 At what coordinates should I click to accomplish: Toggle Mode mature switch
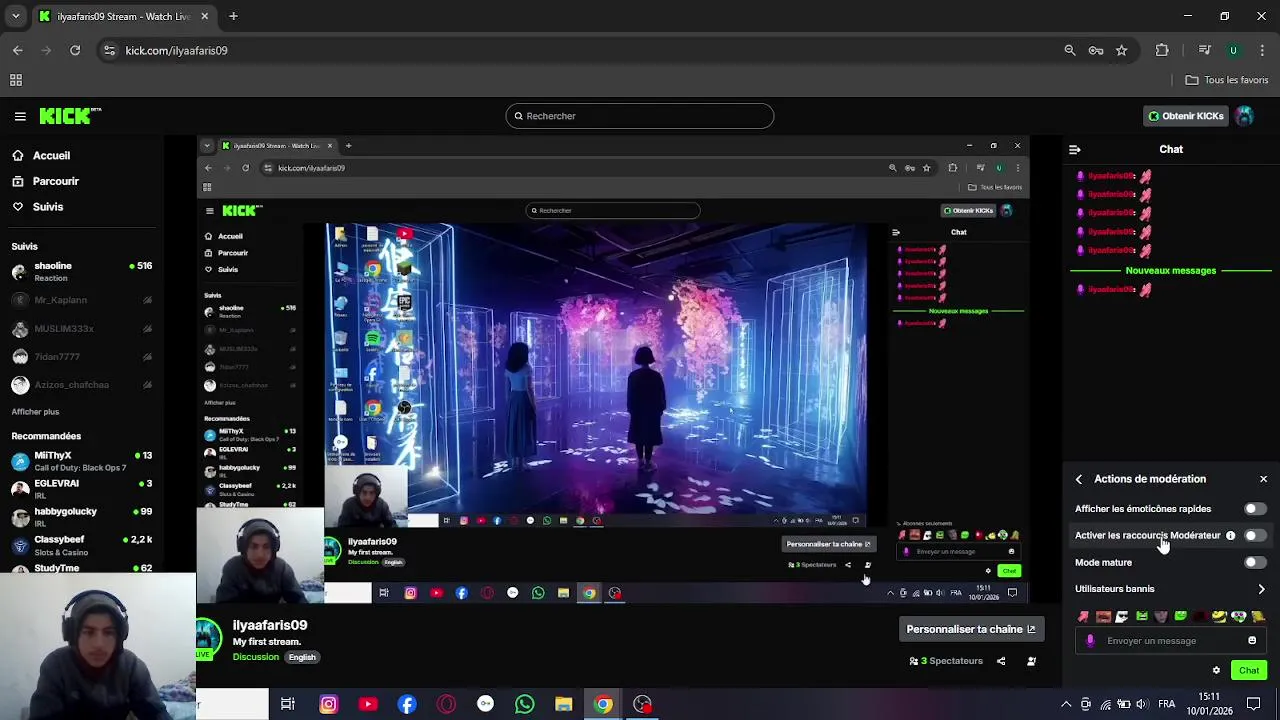pyautogui.click(x=1254, y=563)
